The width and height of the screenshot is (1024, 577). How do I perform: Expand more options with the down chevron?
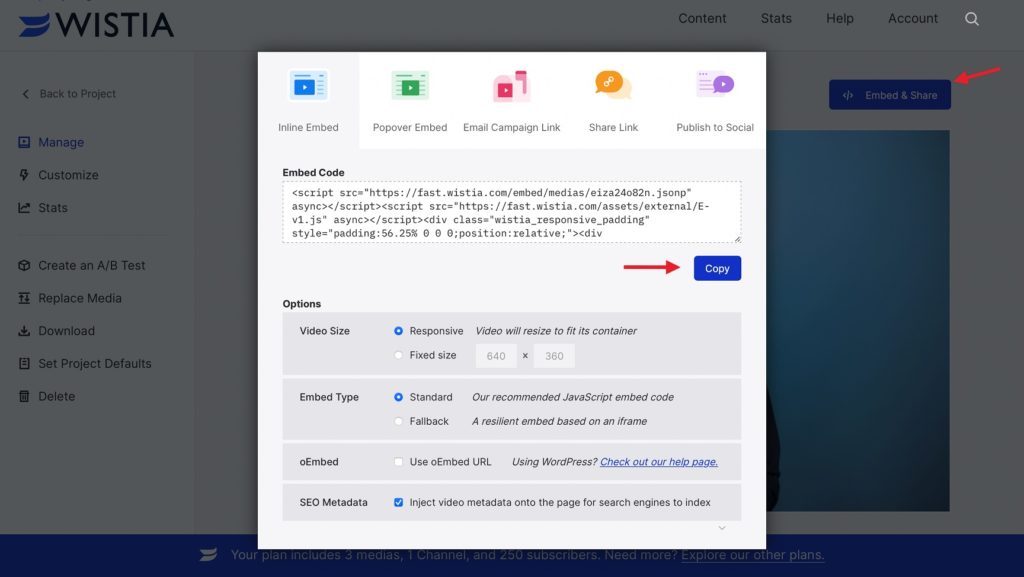tap(722, 527)
